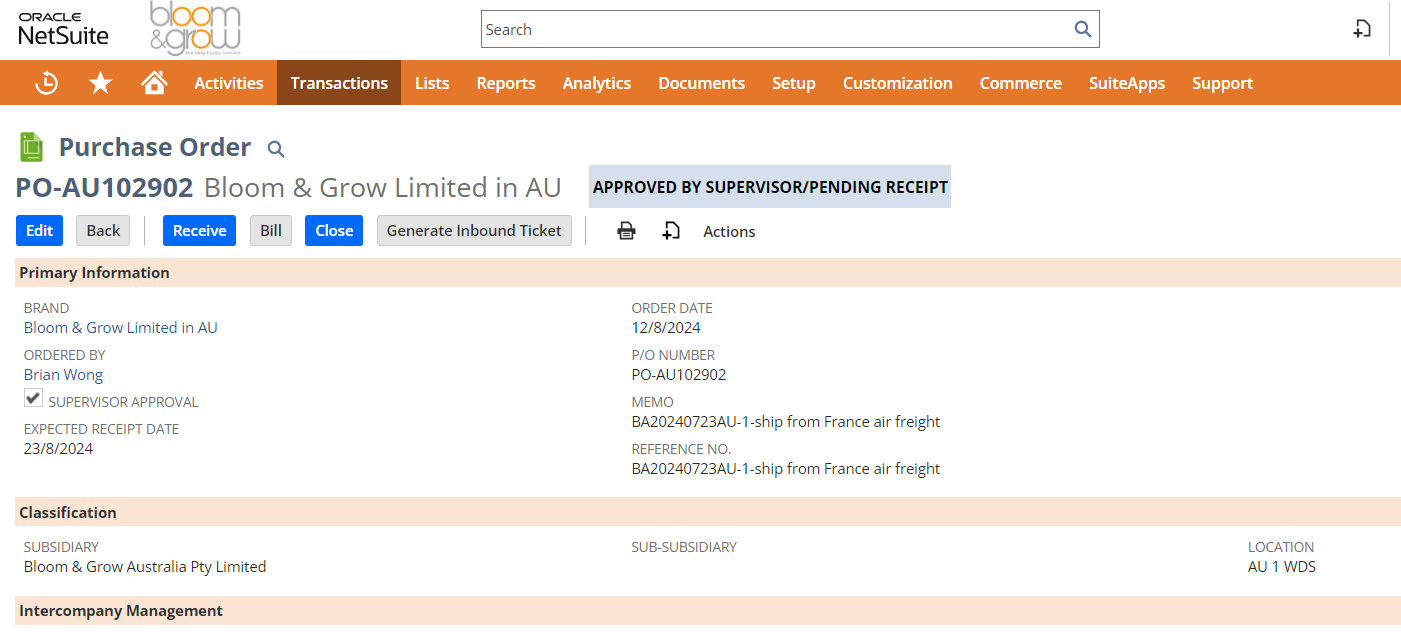Image resolution: width=1401 pixels, height=638 pixels.
Task: Click the Memo field value text
Action: coord(786,422)
